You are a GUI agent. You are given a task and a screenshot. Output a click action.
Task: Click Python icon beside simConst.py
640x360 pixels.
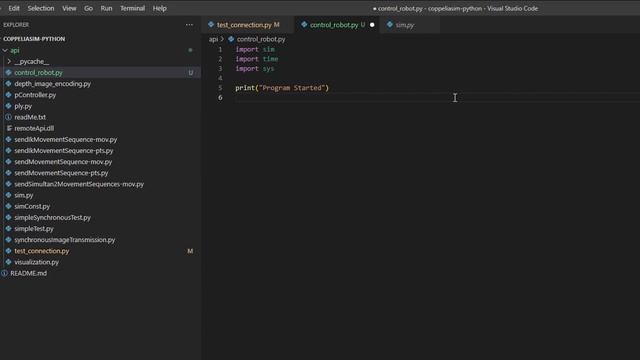8,207
